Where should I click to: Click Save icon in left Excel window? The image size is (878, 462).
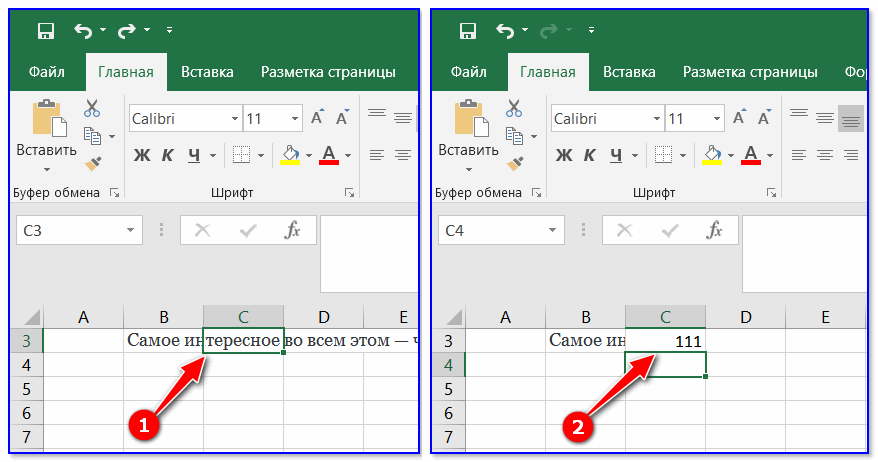pyautogui.click(x=46, y=30)
